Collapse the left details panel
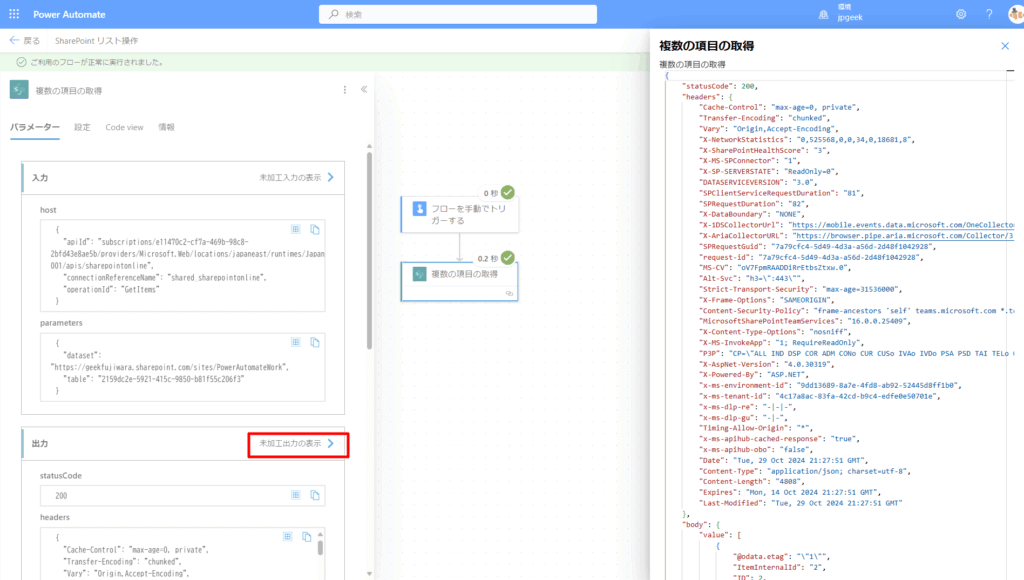 [x=364, y=89]
